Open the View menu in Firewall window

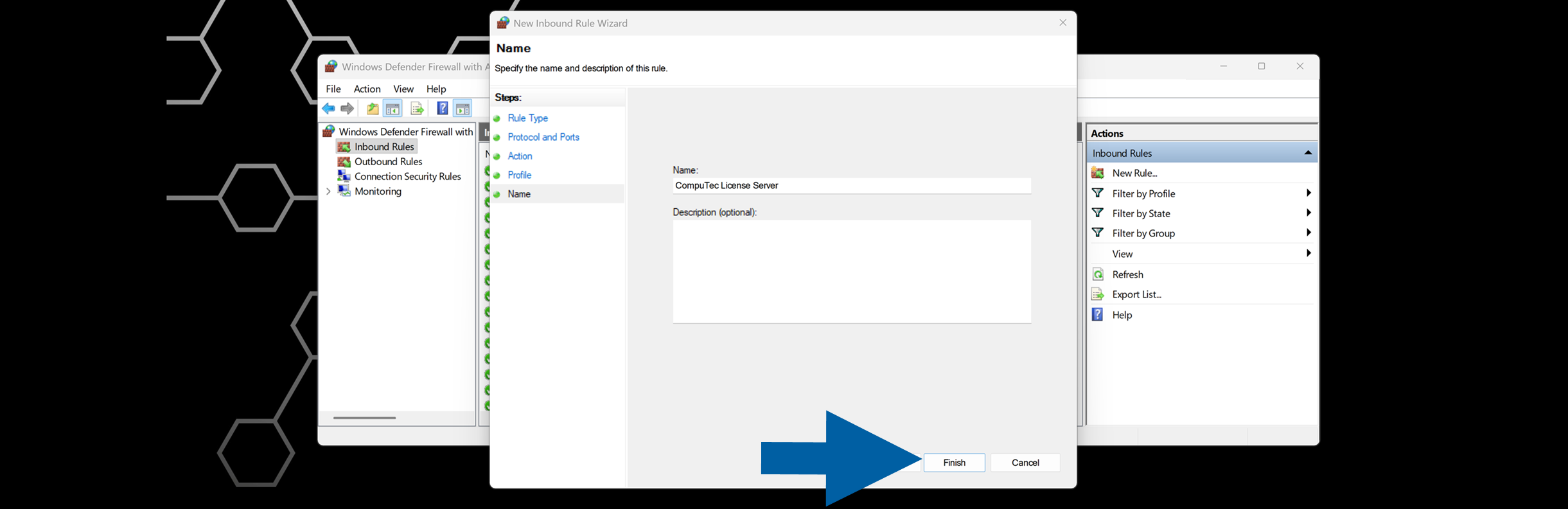[403, 89]
